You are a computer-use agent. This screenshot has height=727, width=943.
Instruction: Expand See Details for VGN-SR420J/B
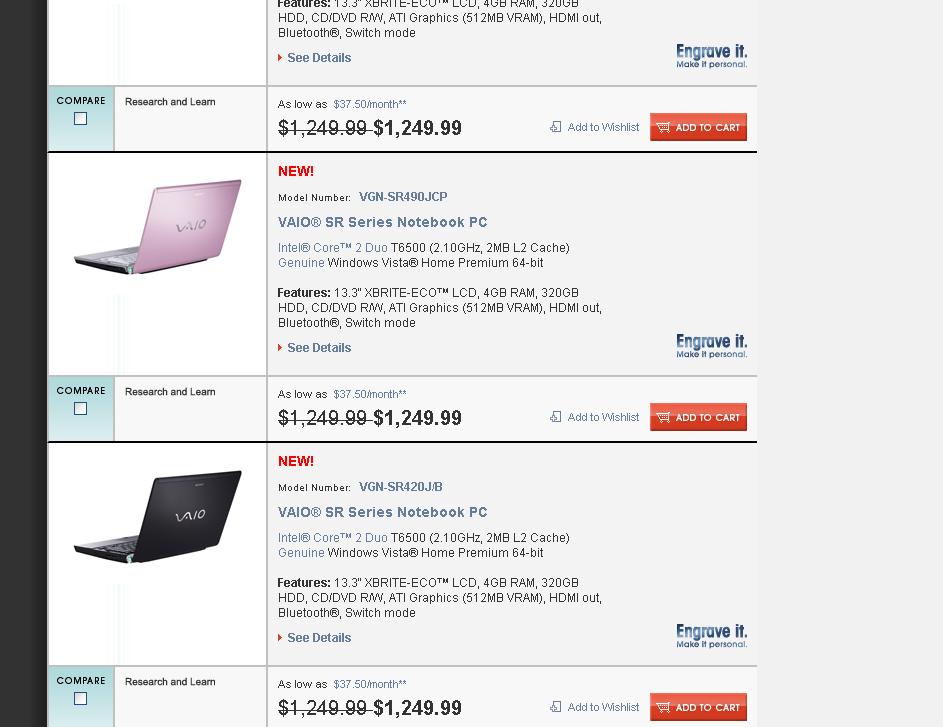319,637
